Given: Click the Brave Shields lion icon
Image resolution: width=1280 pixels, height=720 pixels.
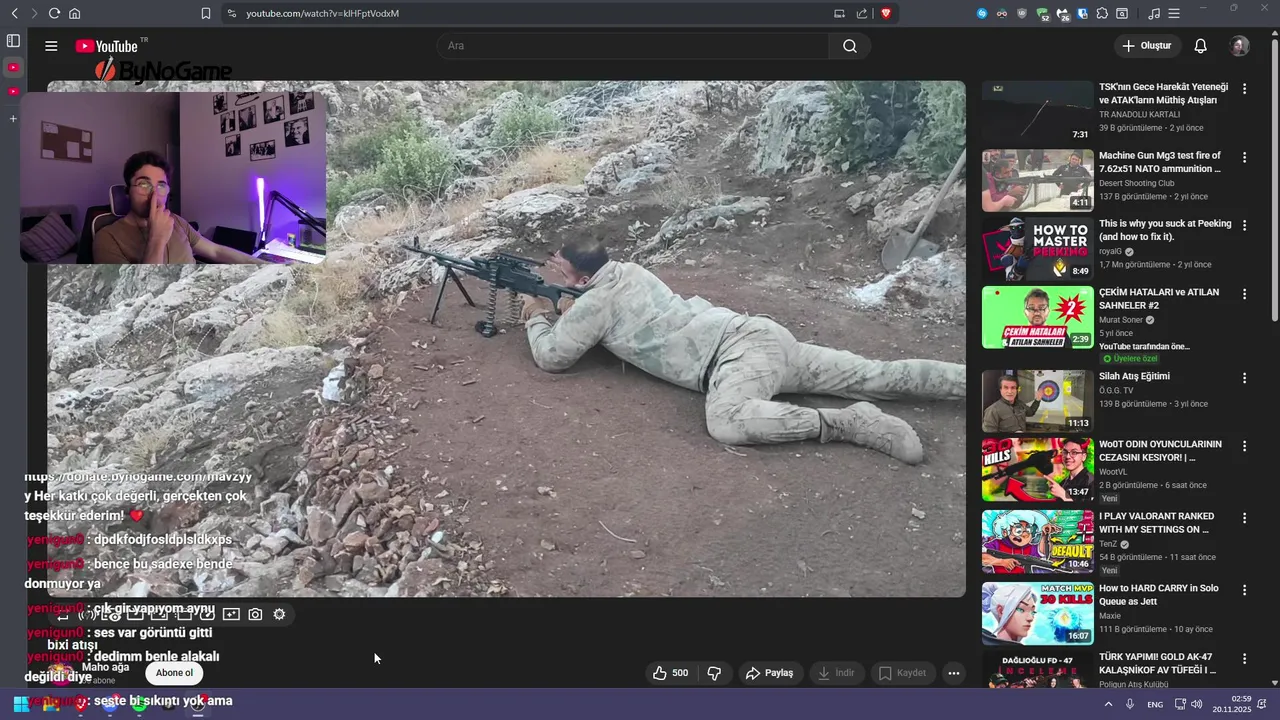Looking at the screenshot, I should click(x=885, y=13).
